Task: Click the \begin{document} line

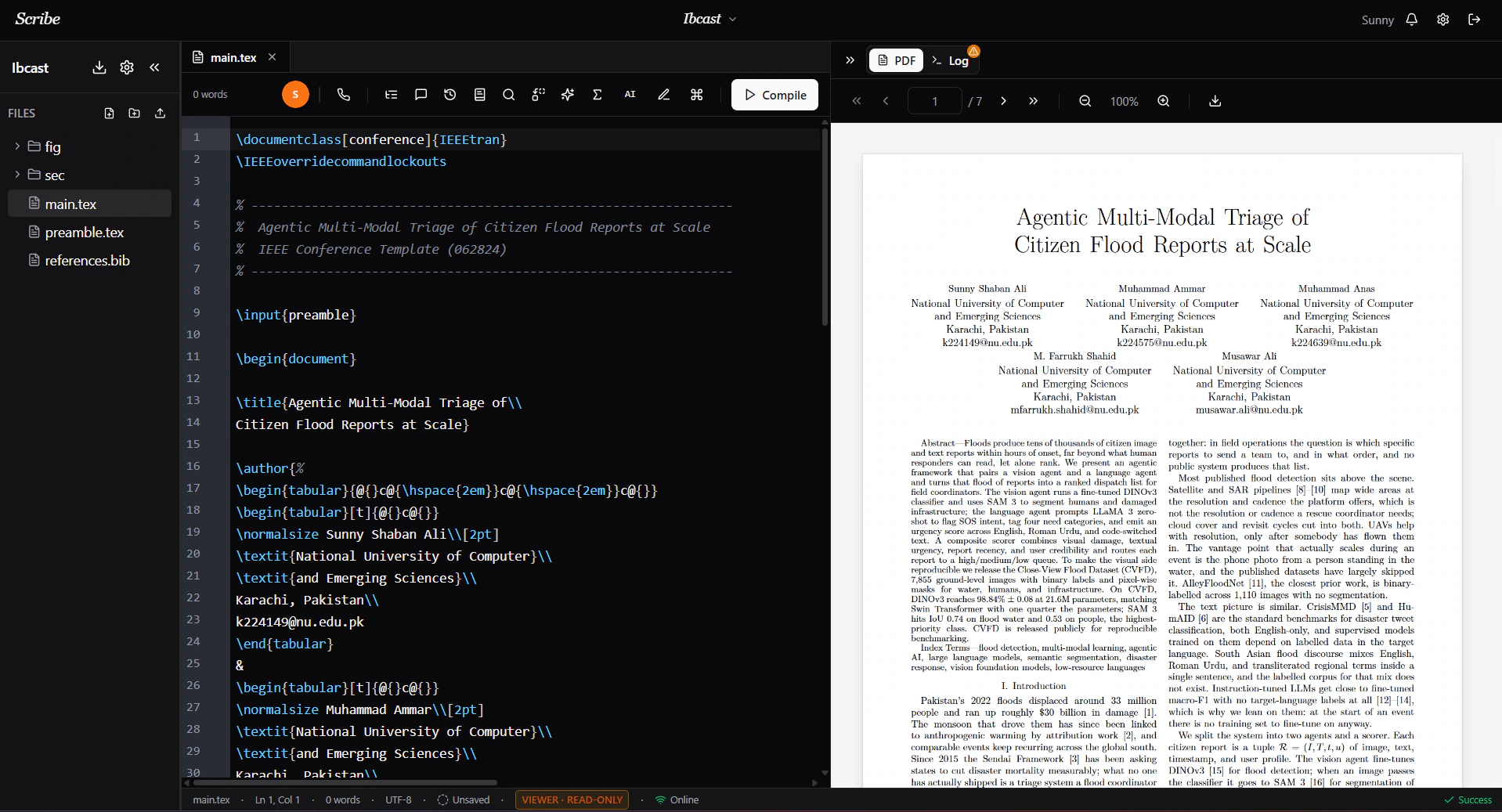Action: click(x=296, y=359)
